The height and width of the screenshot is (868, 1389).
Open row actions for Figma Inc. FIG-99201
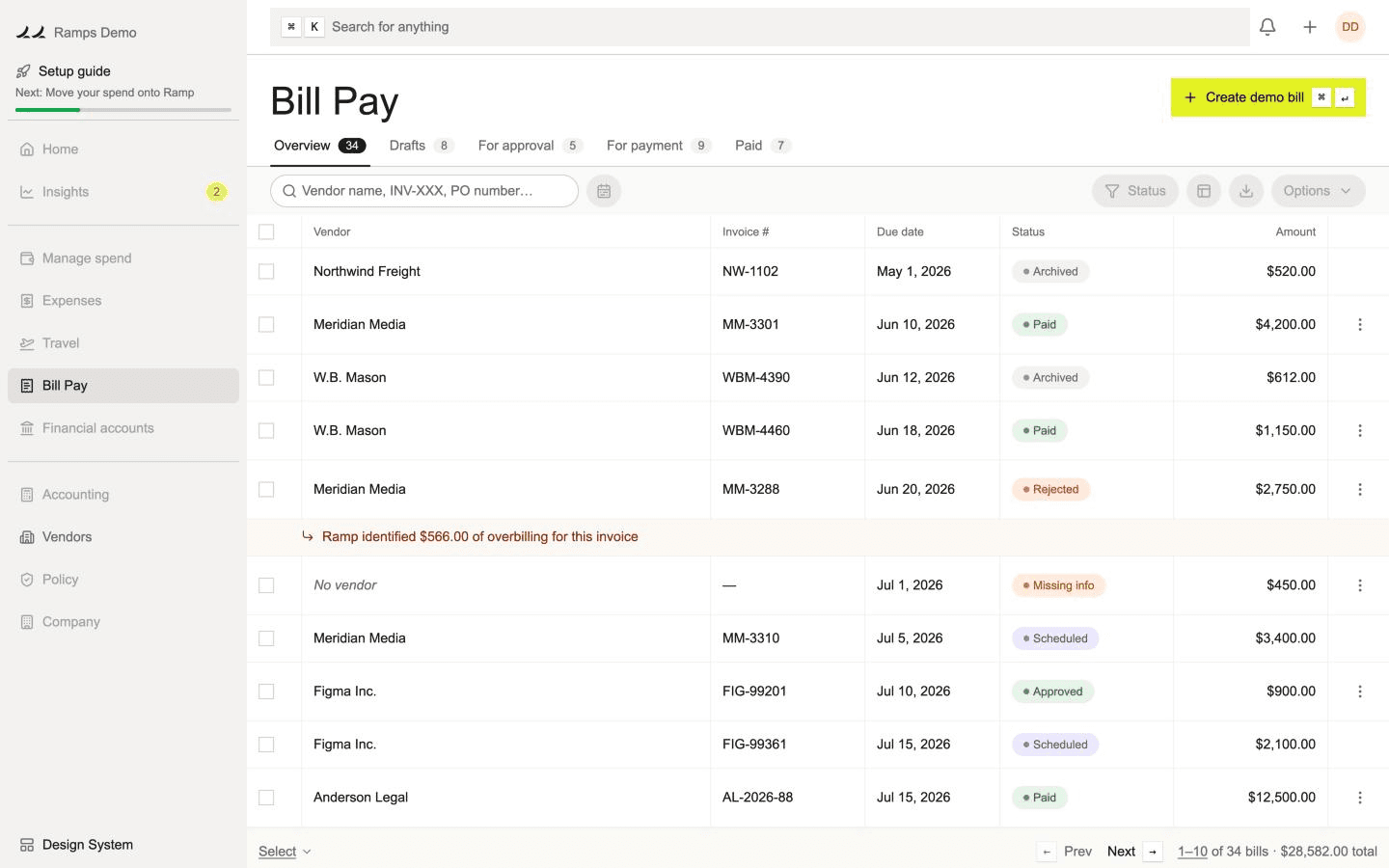(x=1360, y=692)
